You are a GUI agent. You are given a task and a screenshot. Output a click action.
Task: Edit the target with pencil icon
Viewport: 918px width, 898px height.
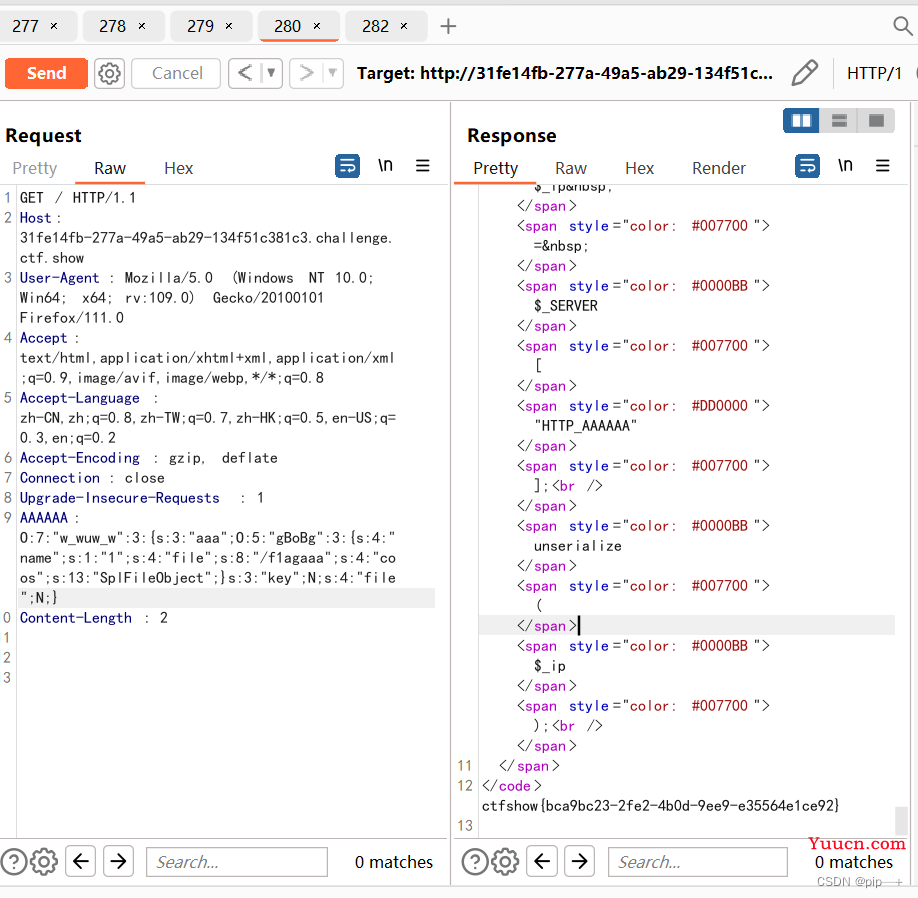(804, 73)
